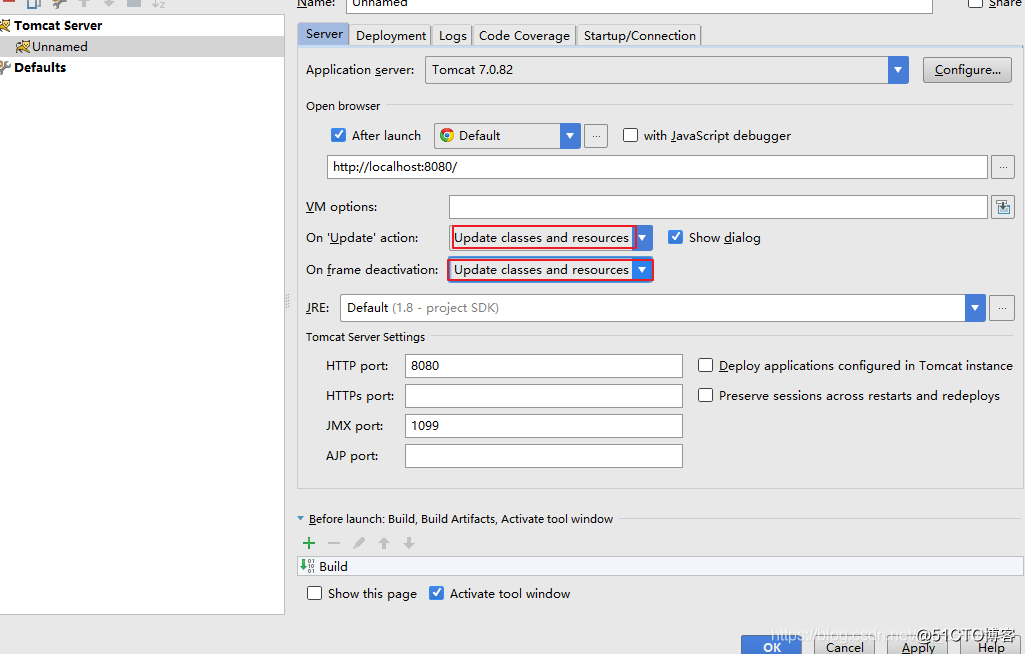Click the localhost URL input field
This screenshot has width=1025, height=654.
[x=657, y=167]
